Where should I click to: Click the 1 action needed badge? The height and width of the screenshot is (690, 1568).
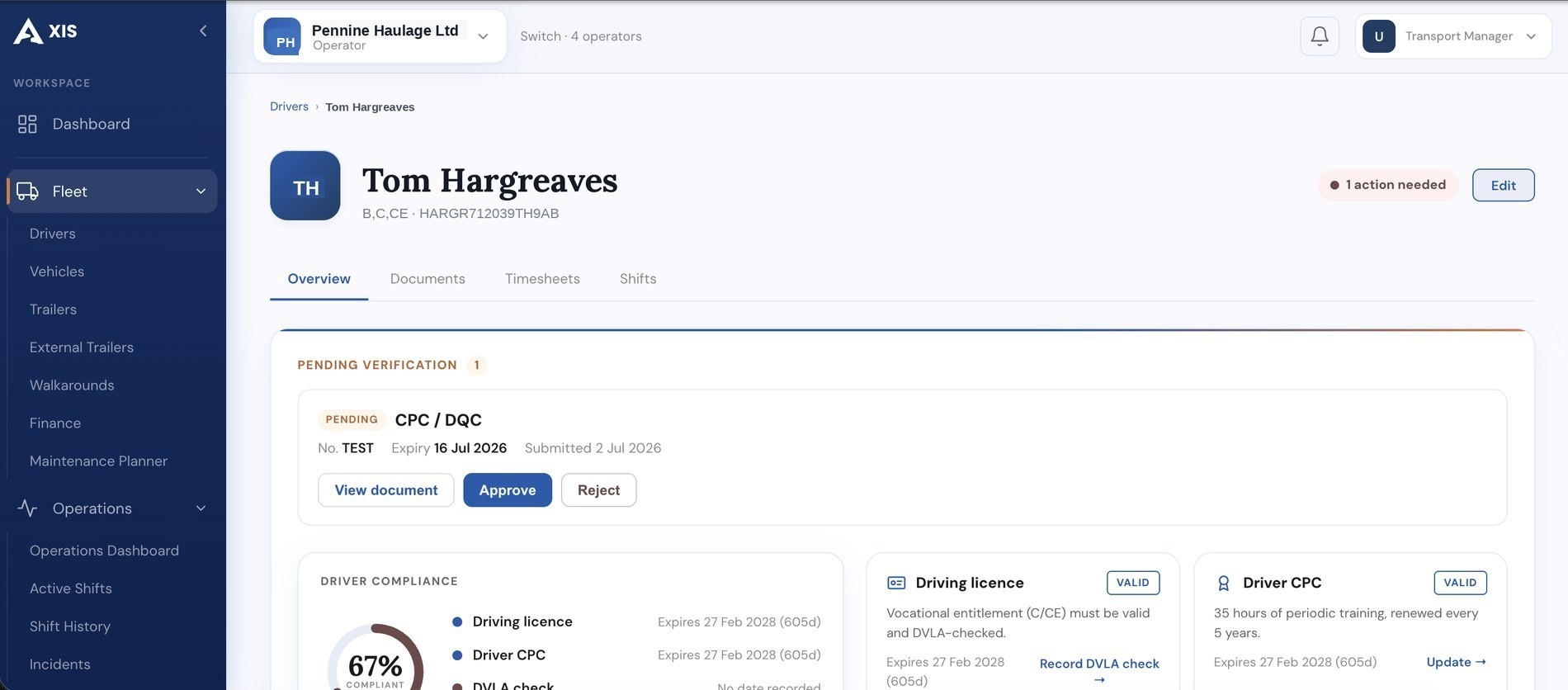pyautogui.click(x=1388, y=185)
